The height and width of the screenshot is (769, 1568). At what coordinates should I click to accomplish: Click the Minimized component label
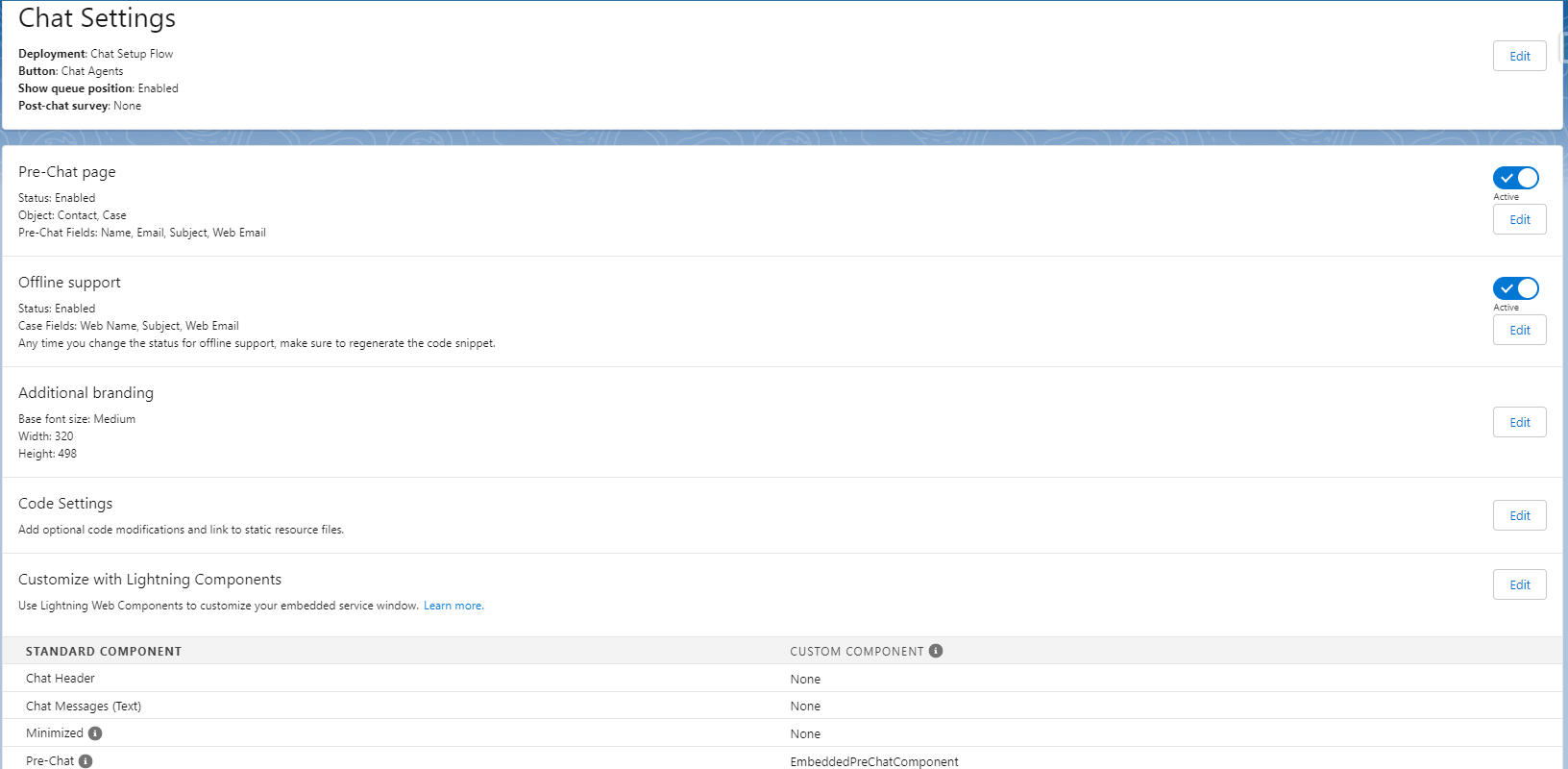(x=55, y=733)
